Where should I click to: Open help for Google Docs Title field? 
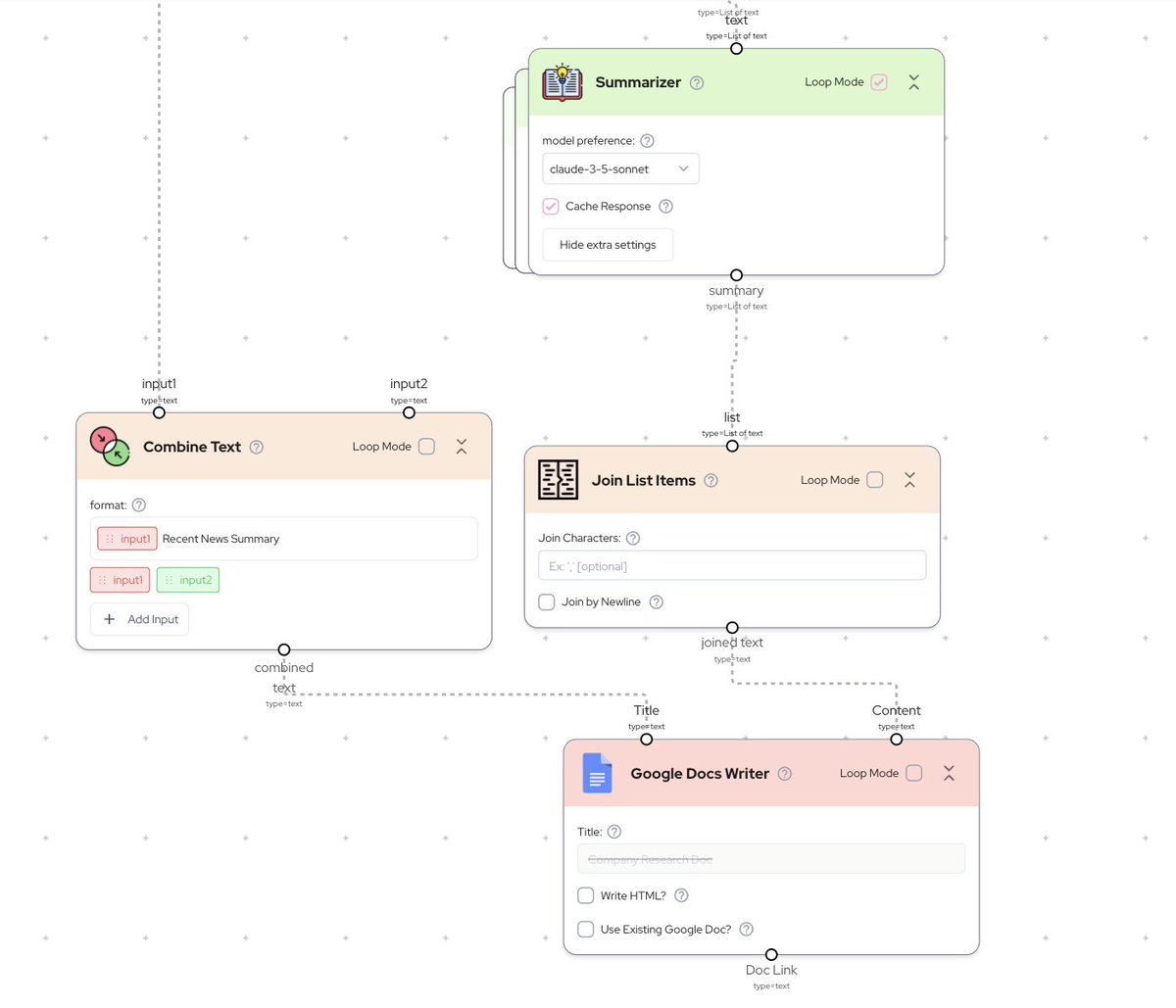click(614, 832)
